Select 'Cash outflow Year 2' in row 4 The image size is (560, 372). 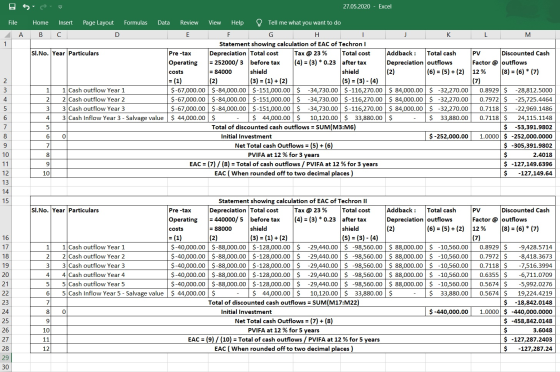click(117, 99)
